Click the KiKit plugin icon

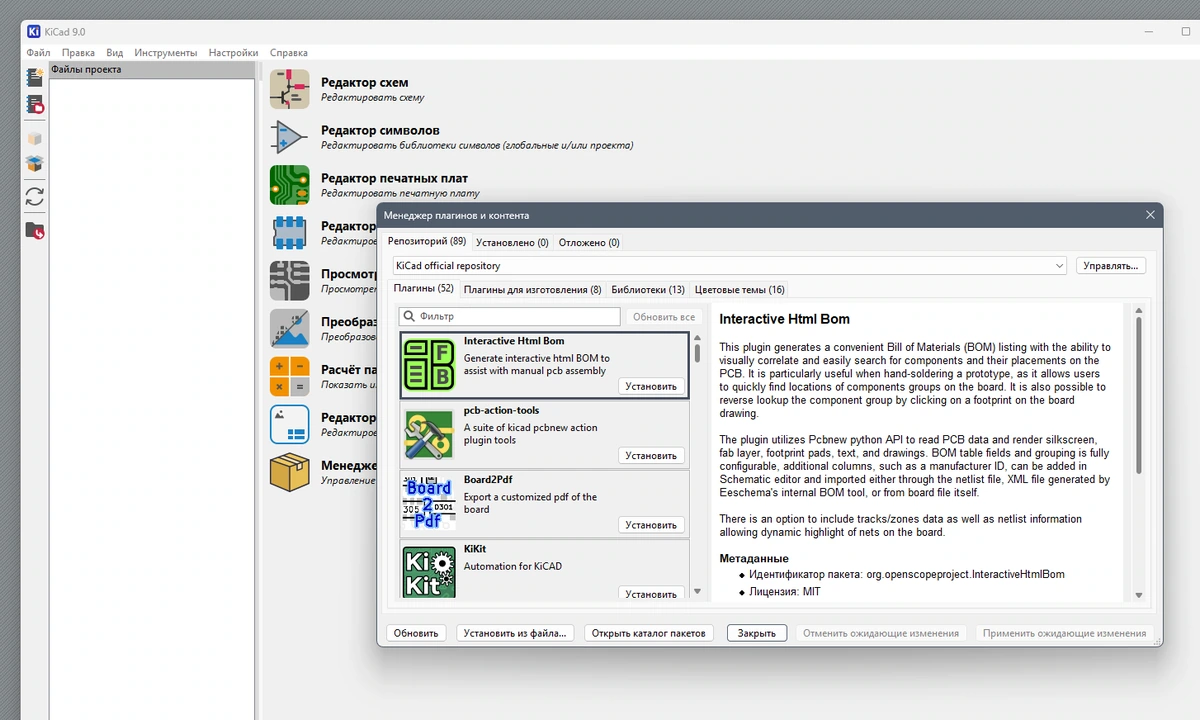coord(429,571)
